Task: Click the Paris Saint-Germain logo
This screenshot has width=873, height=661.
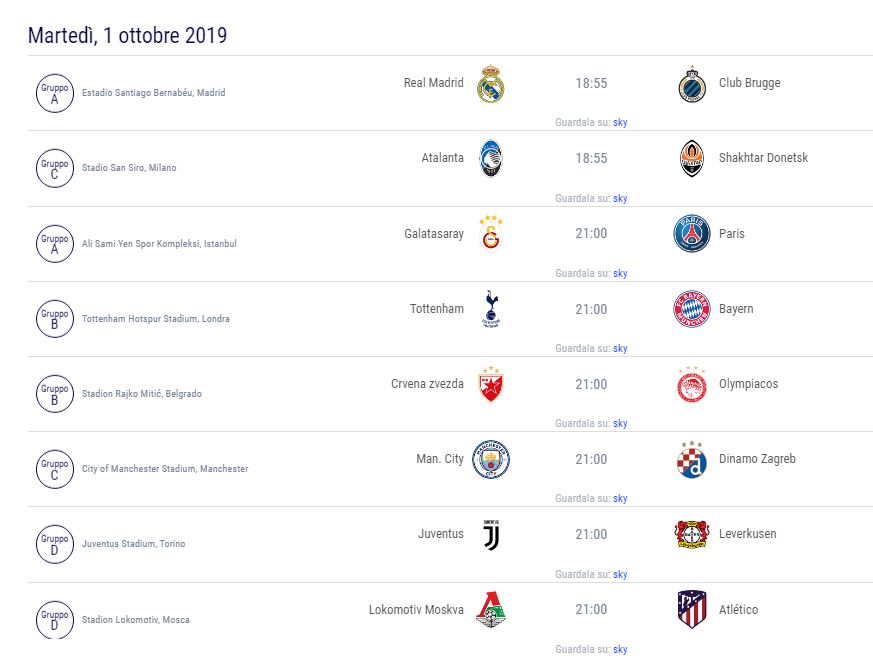Action: tap(692, 234)
